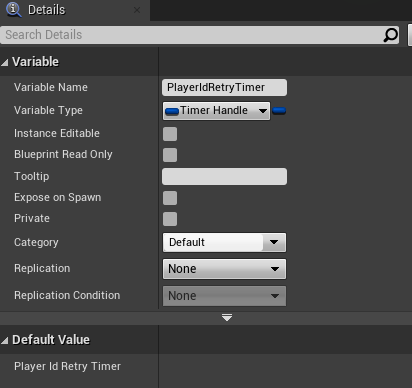412x388 pixels.
Task: Click the Variable Type label
Action: coord(48,110)
